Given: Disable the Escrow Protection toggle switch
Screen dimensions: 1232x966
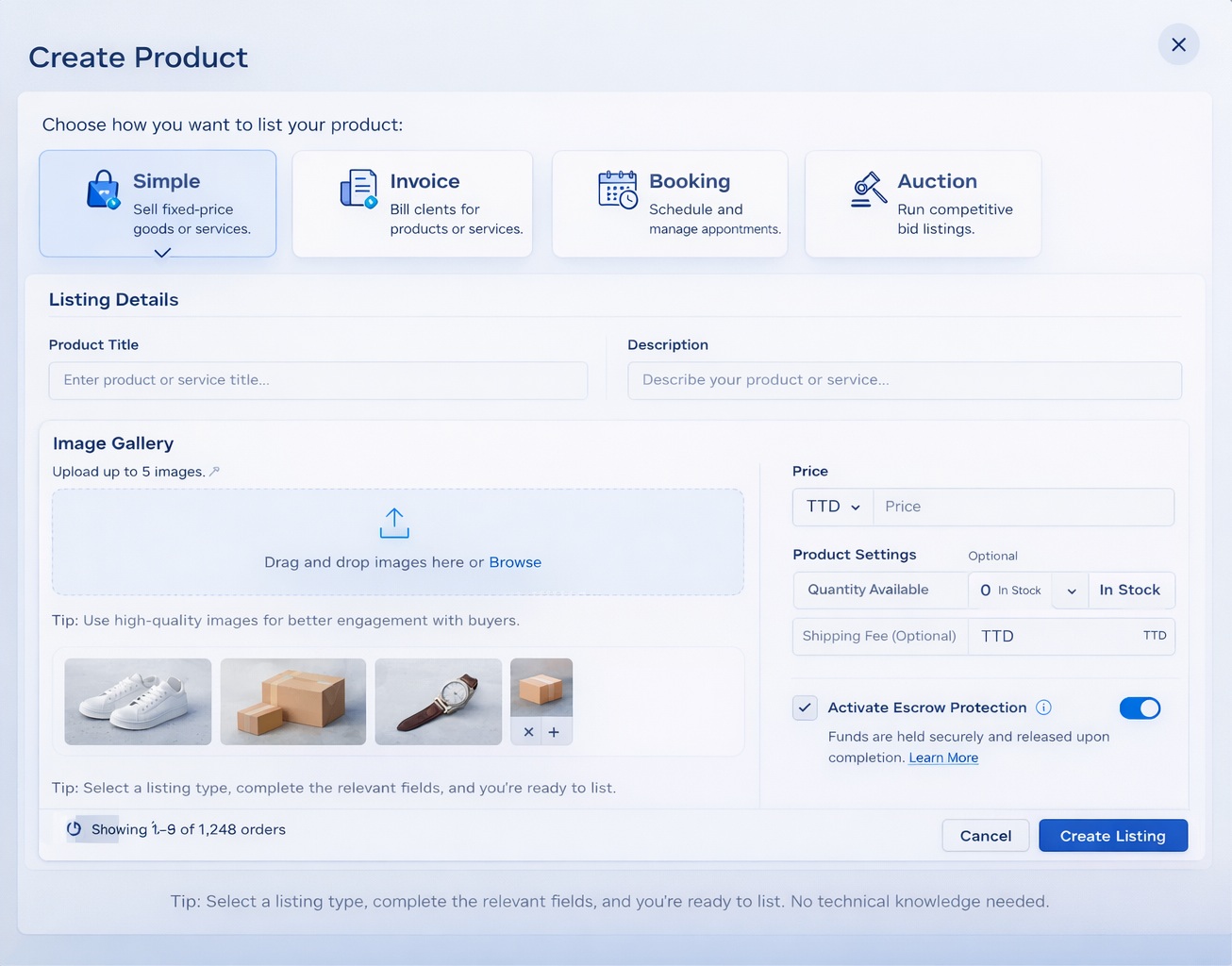Looking at the screenshot, I should (1140, 708).
